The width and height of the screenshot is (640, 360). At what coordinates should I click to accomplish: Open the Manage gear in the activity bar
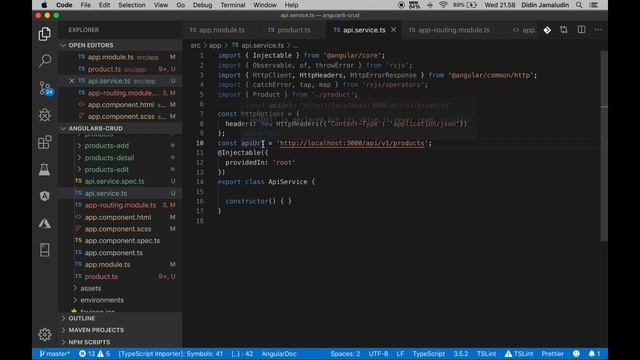[44, 335]
